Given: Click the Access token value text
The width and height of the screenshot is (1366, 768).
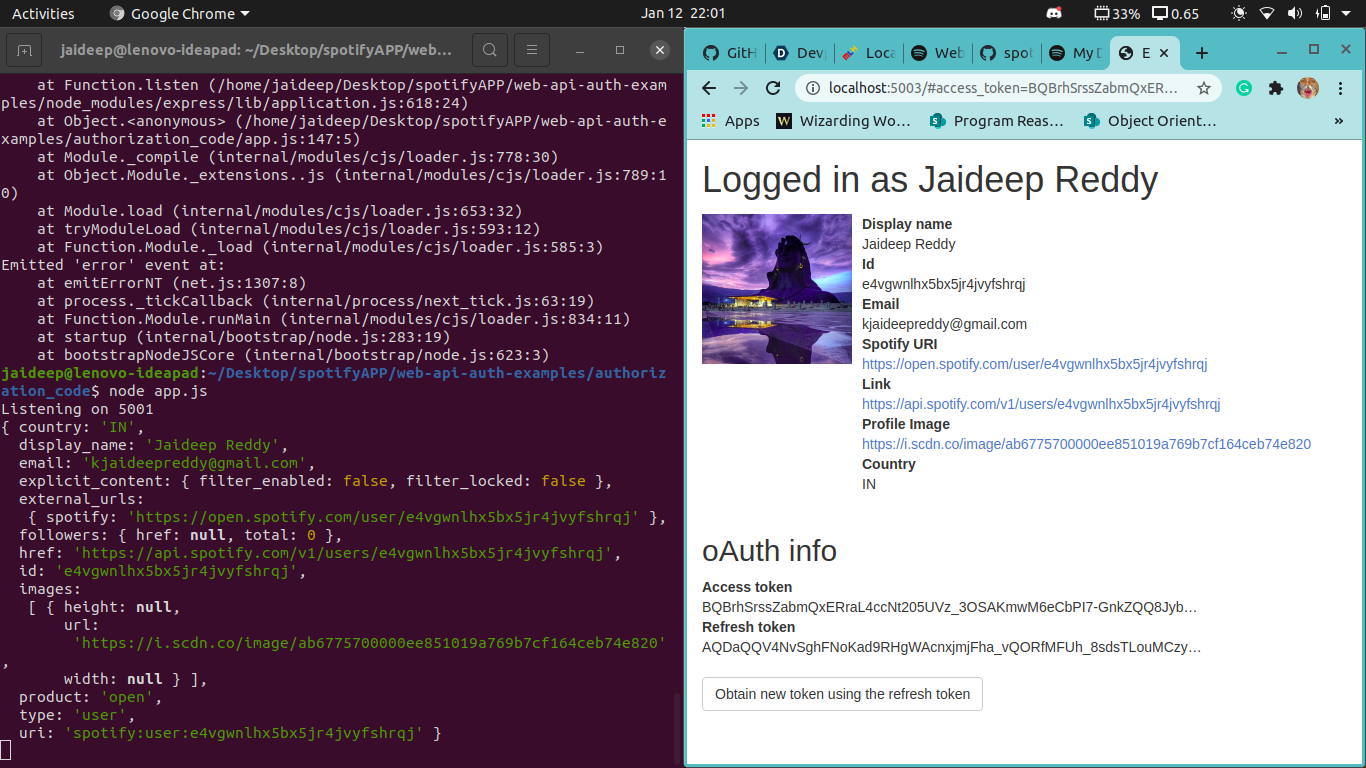Looking at the screenshot, I should pyautogui.click(x=949, y=607).
